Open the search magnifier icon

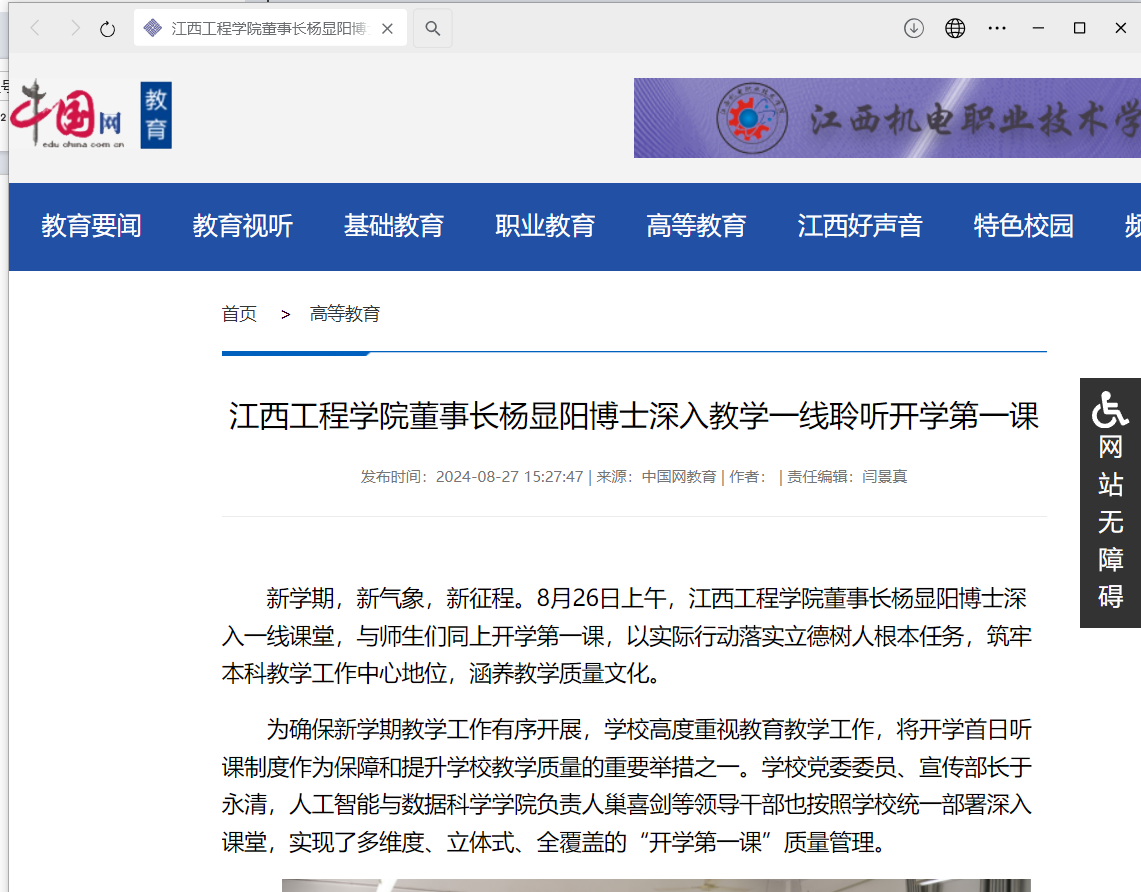tap(432, 28)
